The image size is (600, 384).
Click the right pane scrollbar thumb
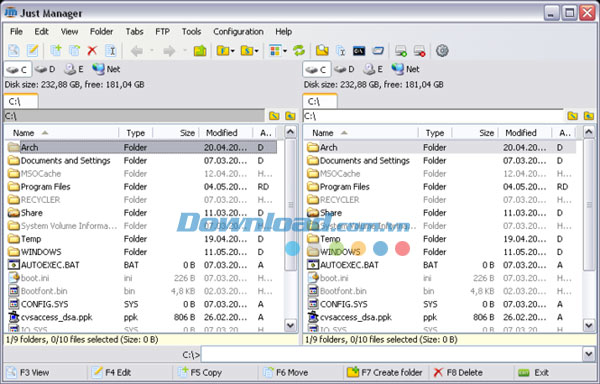pyautogui.click(x=589, y=205)
